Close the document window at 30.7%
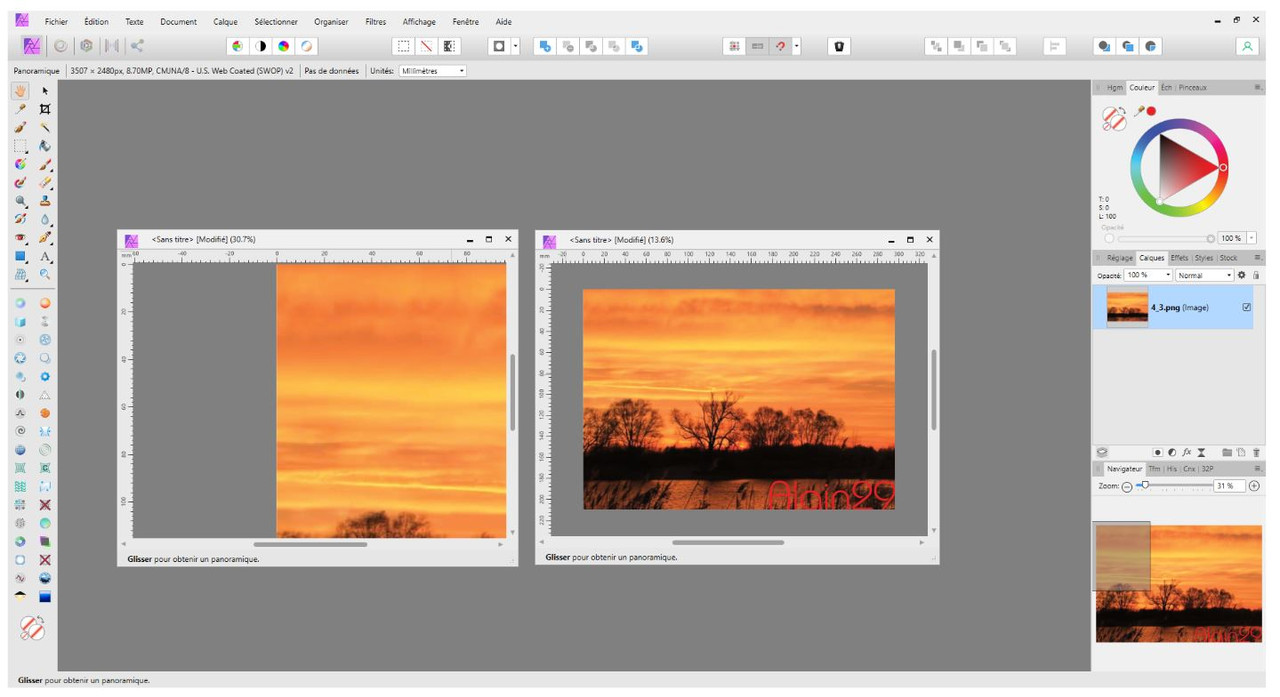 pyautogui.click(x=508, y=239)
